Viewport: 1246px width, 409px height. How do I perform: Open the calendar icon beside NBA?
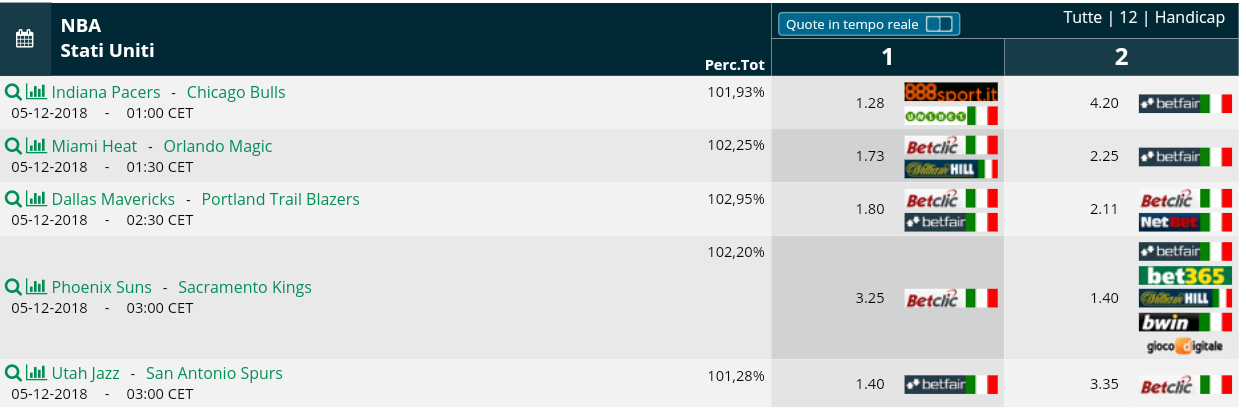(25, 39)
